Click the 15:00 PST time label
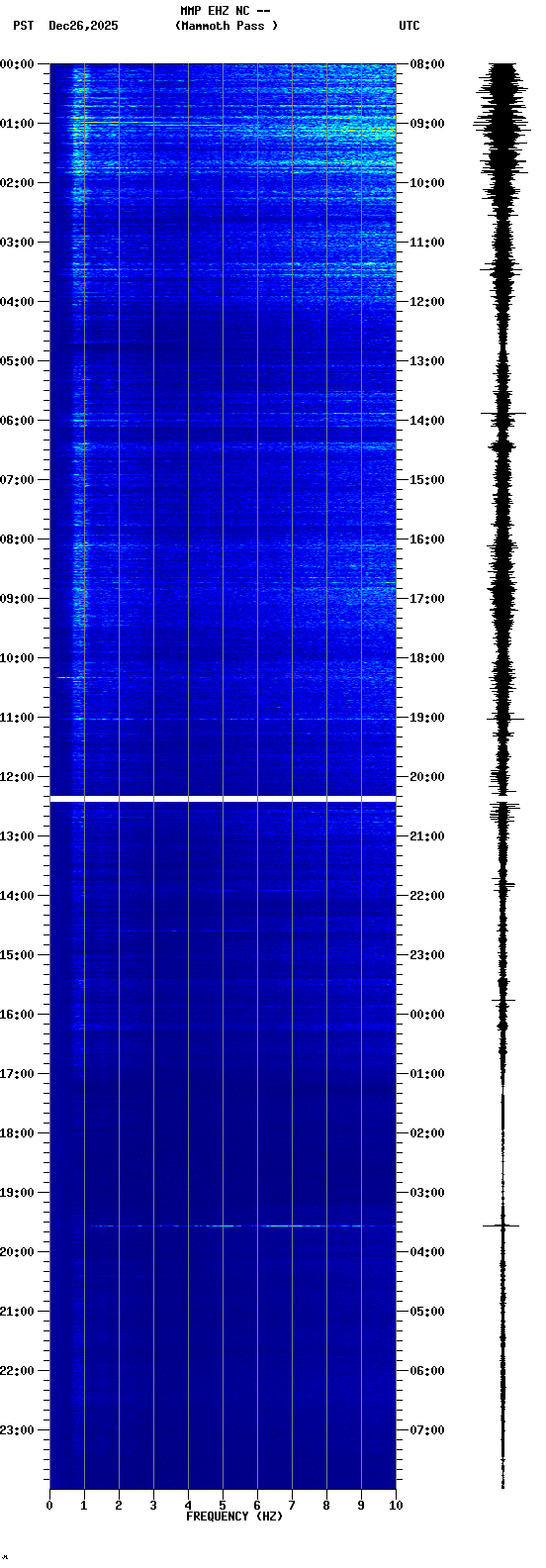Viewport: 546px width, 1568px height. point(18,955)
